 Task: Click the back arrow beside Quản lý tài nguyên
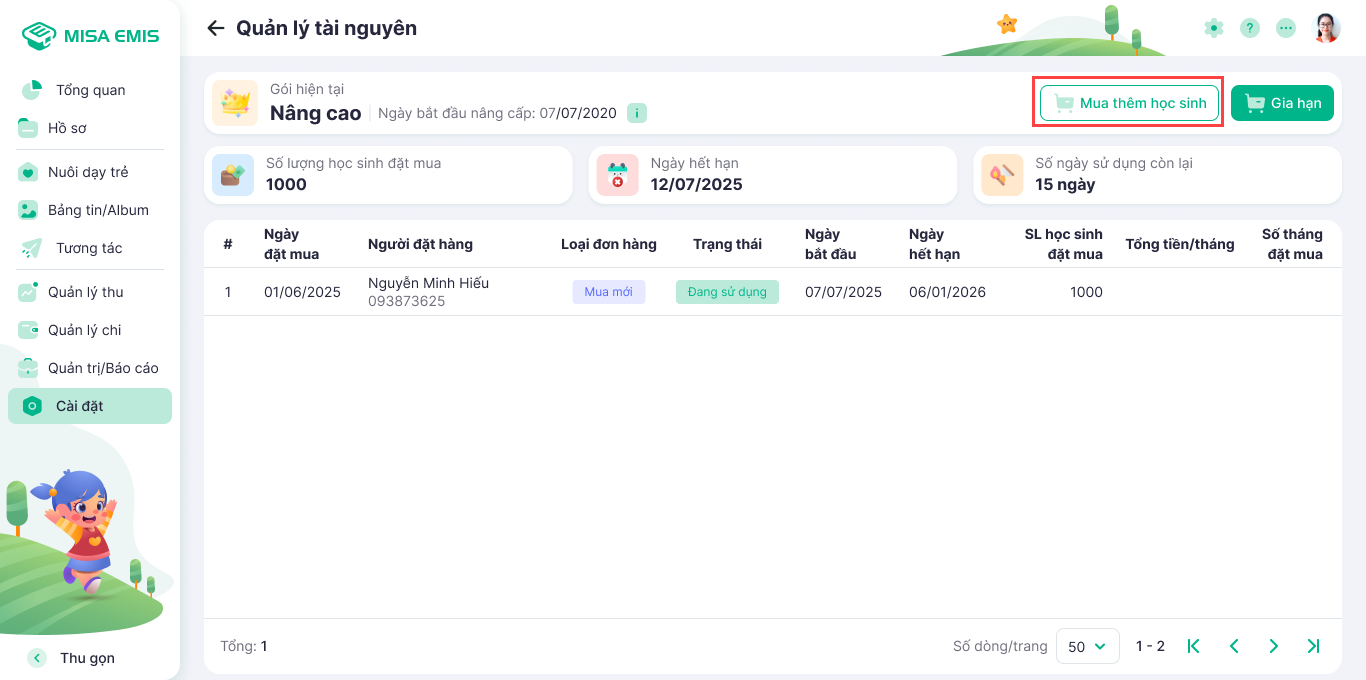215,28
